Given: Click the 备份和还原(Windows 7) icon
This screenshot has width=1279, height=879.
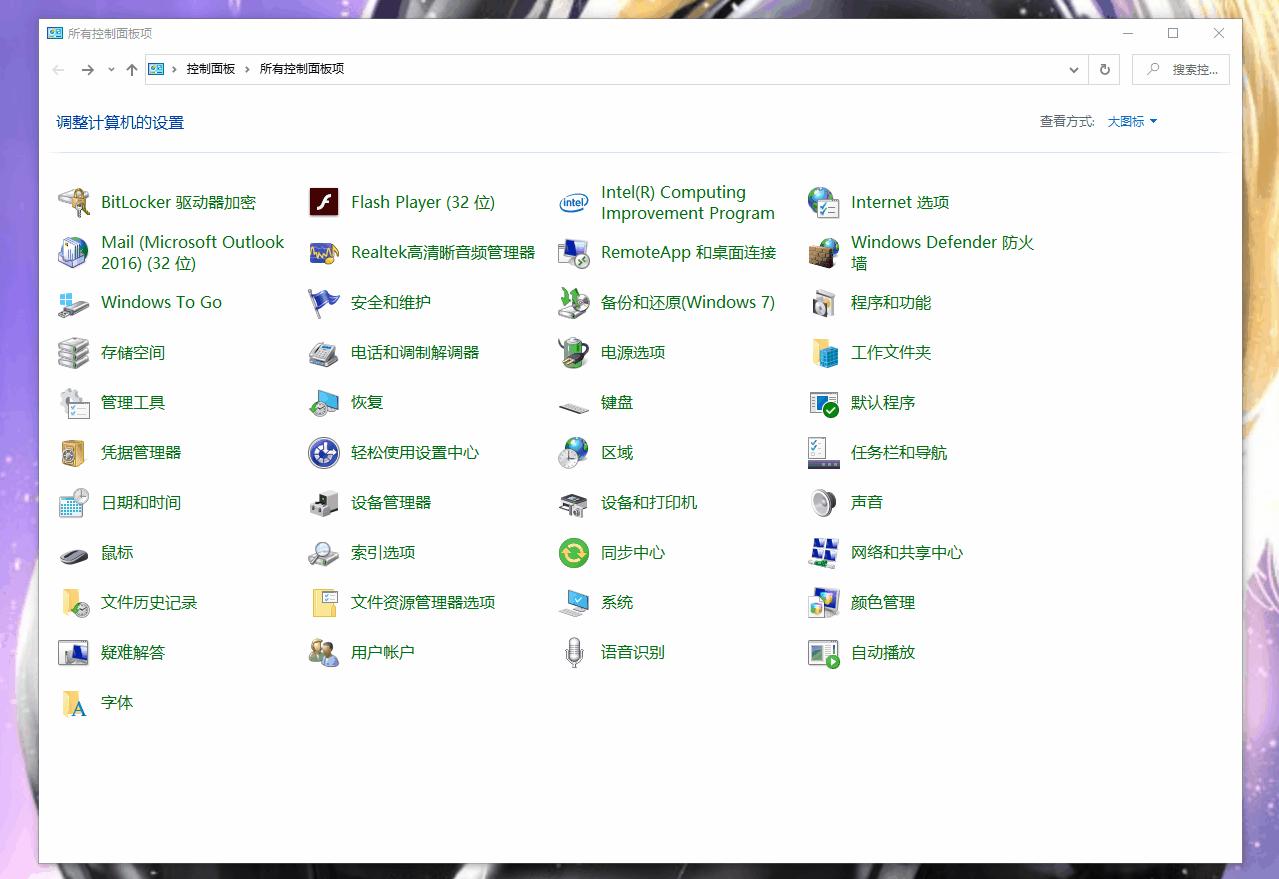Looking at the screenshot, I should [x=574, y=303].
